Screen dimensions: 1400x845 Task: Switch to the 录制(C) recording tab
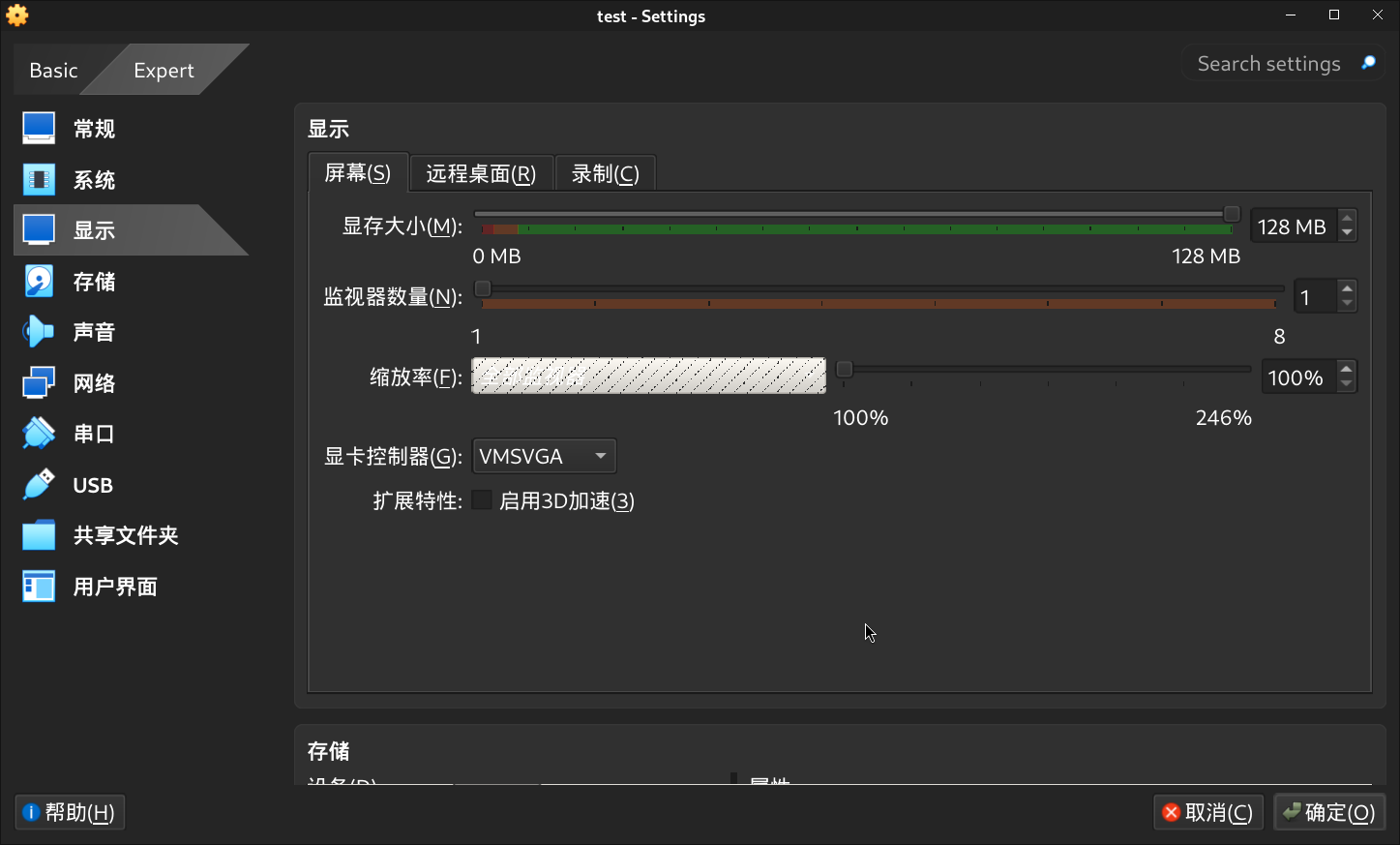tap(606, 173)
